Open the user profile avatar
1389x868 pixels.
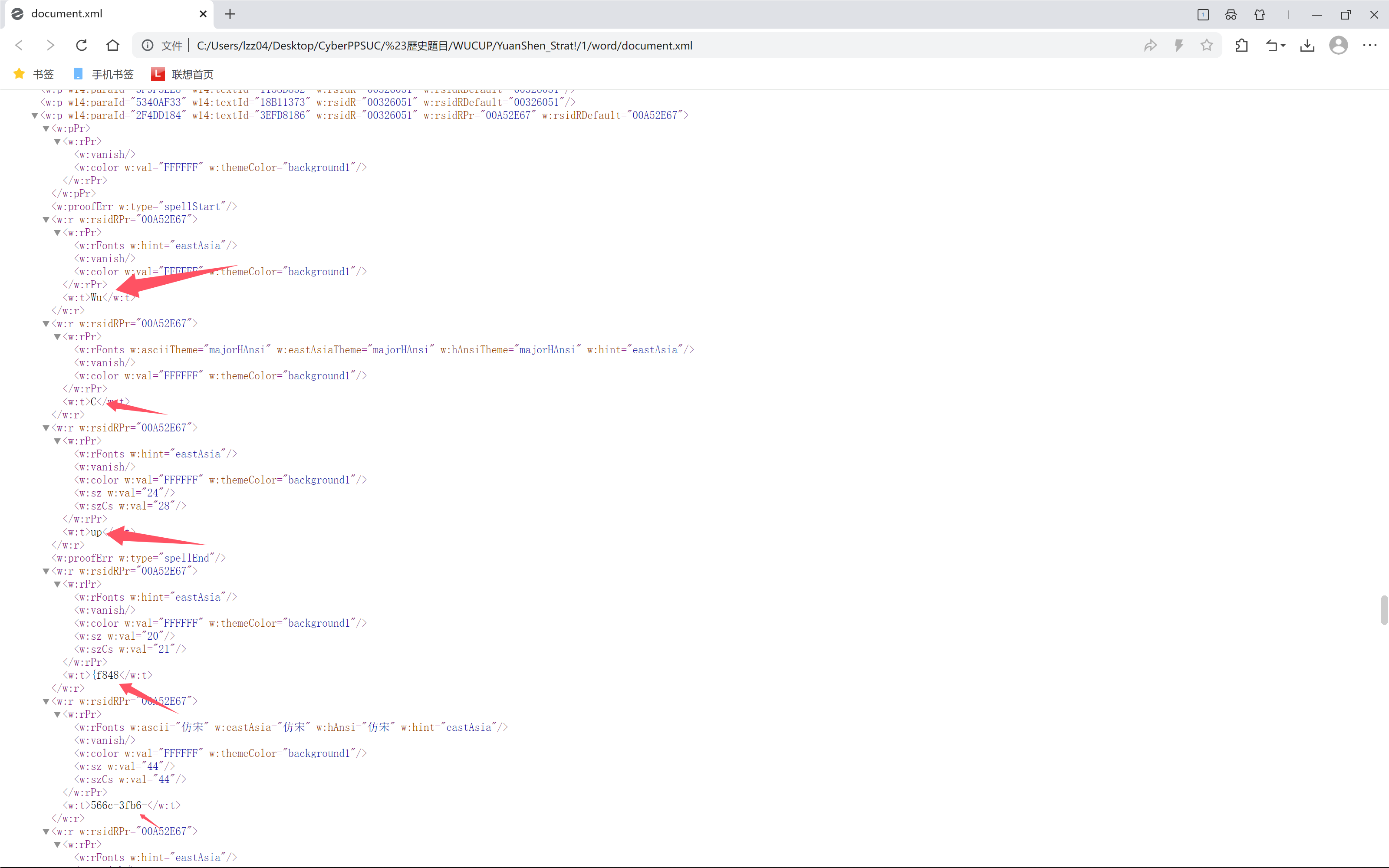[x=1339, y=45]
